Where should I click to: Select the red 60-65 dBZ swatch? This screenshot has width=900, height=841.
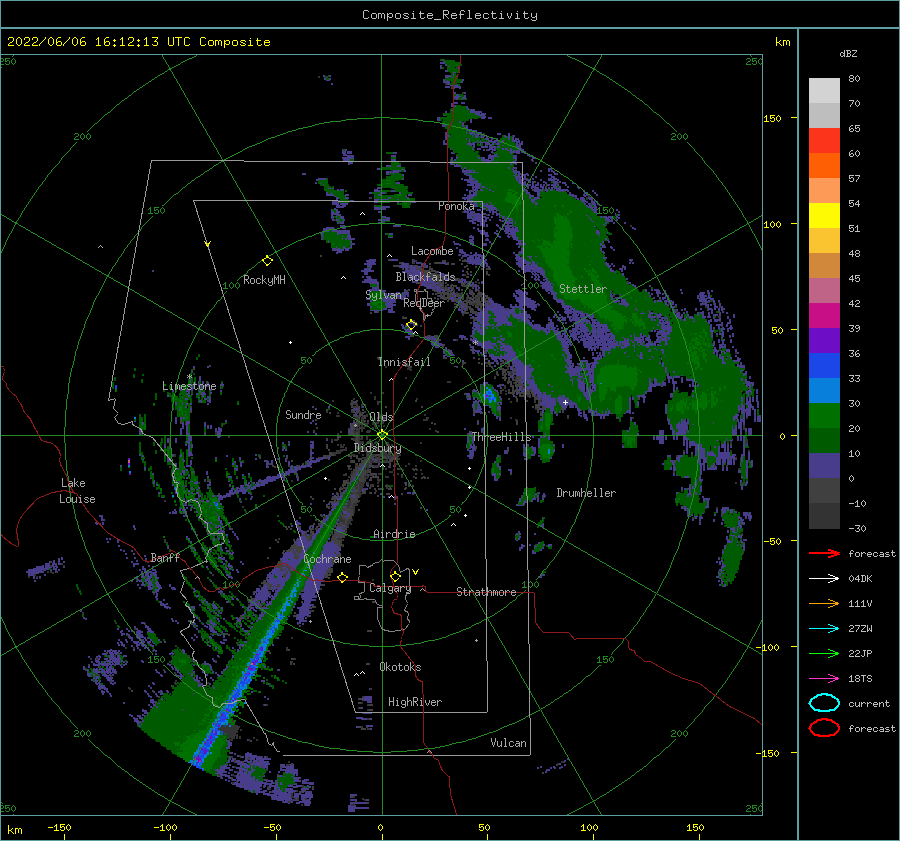[x=824, y=141]
